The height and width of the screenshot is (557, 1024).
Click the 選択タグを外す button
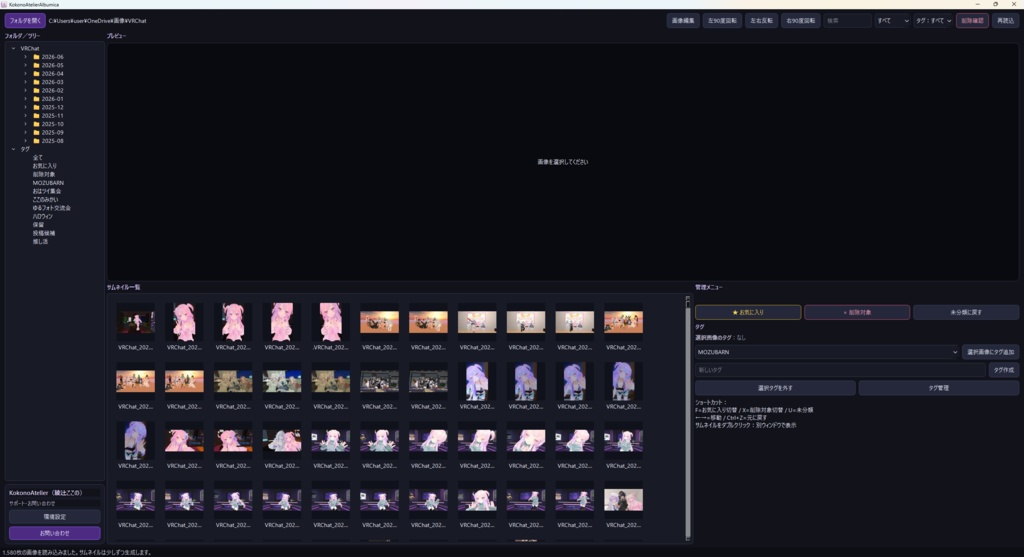click(x=775, y=388)
